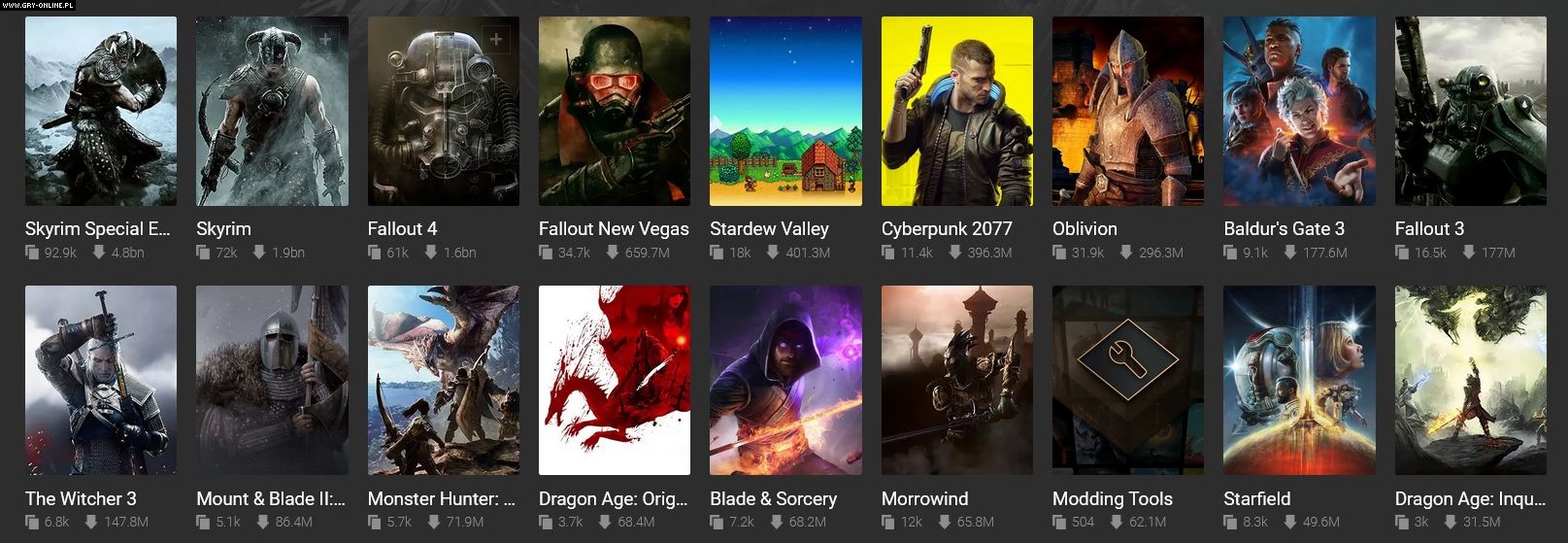Open the Blade & Sorcery title link
Viewport: 1568px width, 543px height.
coord(773,499)
